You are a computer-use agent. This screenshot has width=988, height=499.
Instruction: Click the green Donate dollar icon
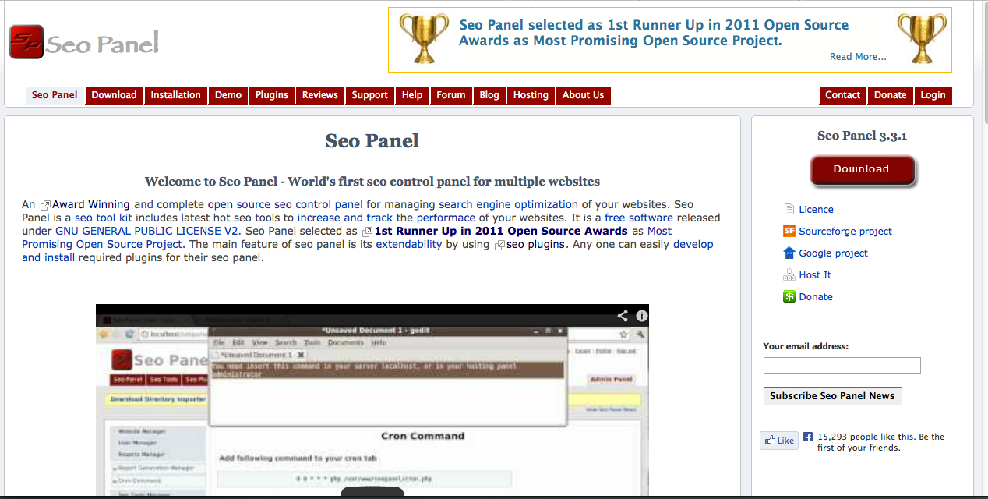pyautogui.click(x=789, y=296)
